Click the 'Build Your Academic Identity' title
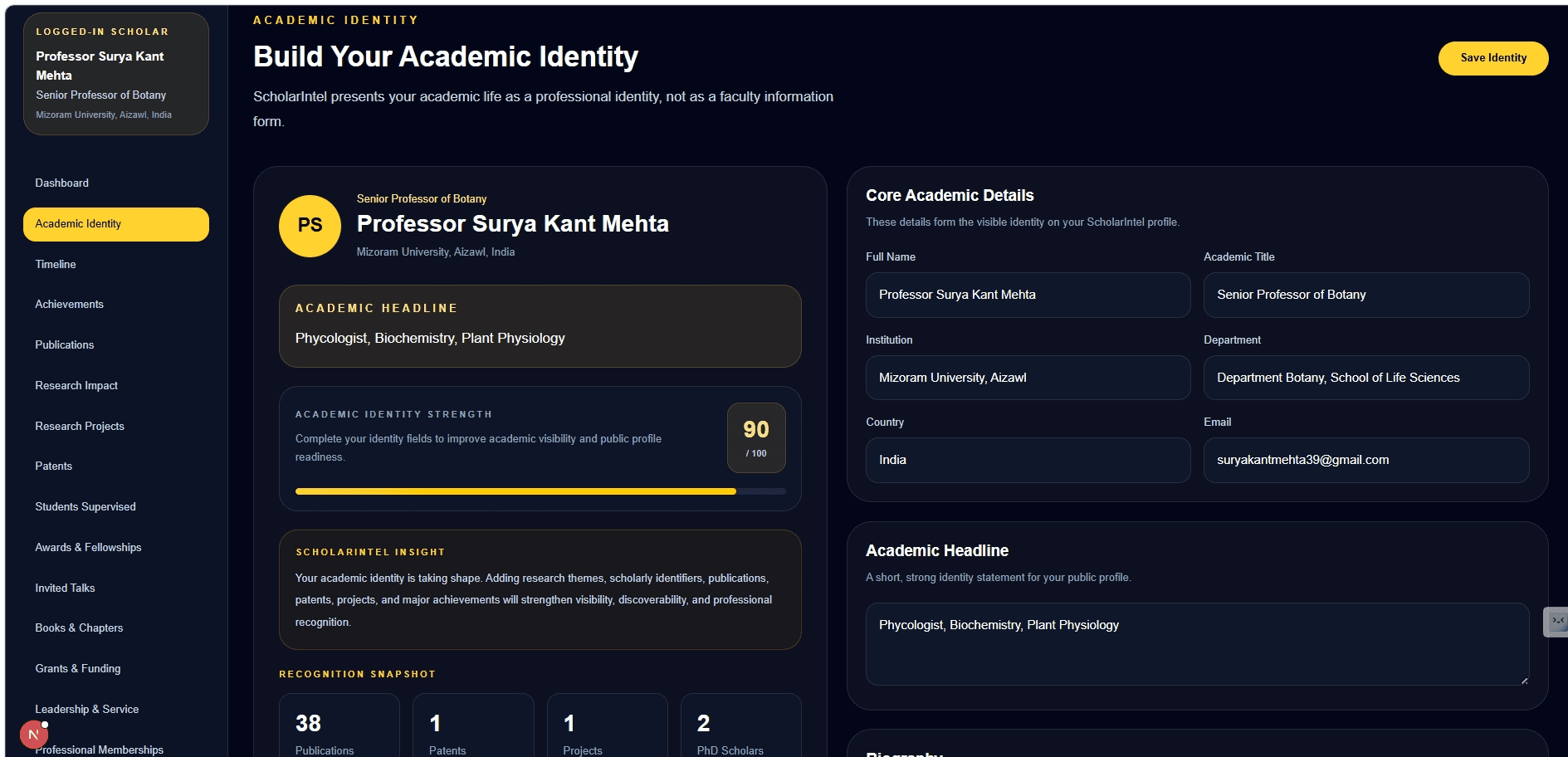 pyautogui.click(x=446, y=56)
